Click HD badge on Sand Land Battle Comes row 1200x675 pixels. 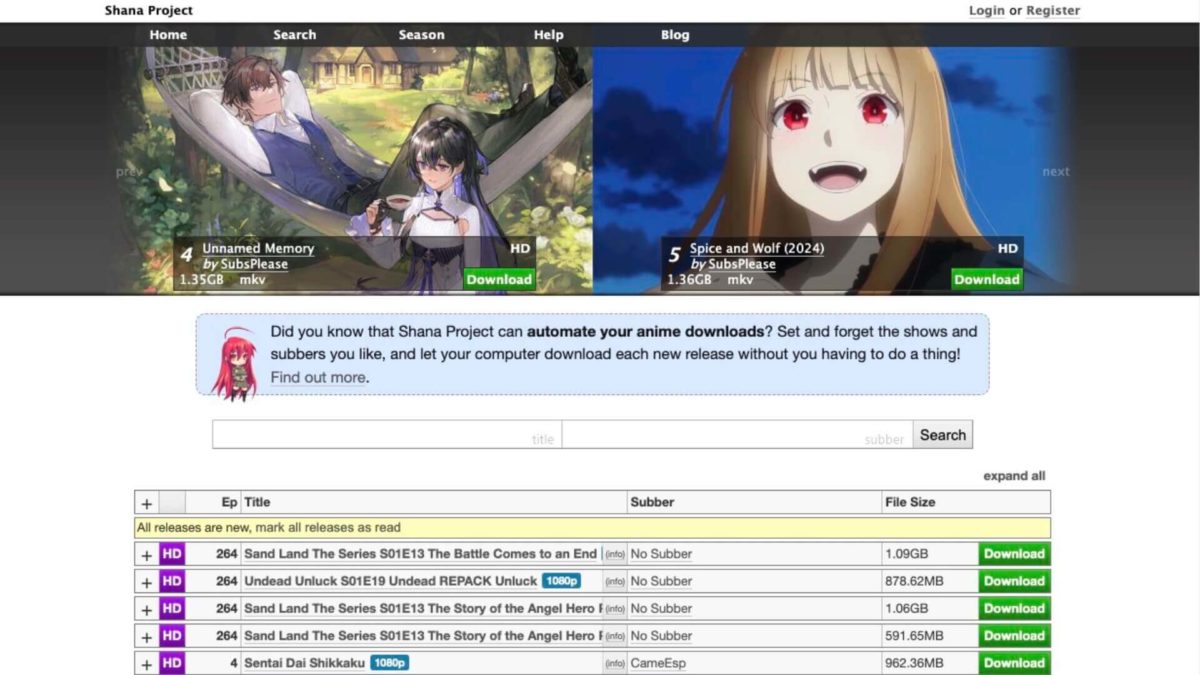pos(172,554)
